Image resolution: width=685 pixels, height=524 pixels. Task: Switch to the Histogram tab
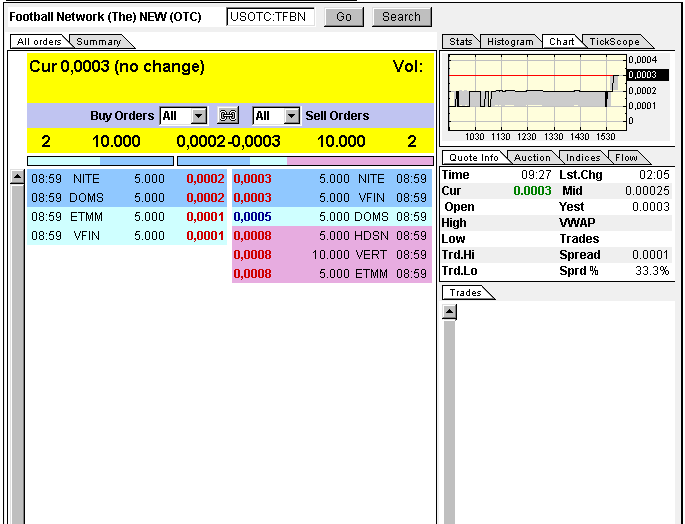pyautogui.click(x=510, y=42)
